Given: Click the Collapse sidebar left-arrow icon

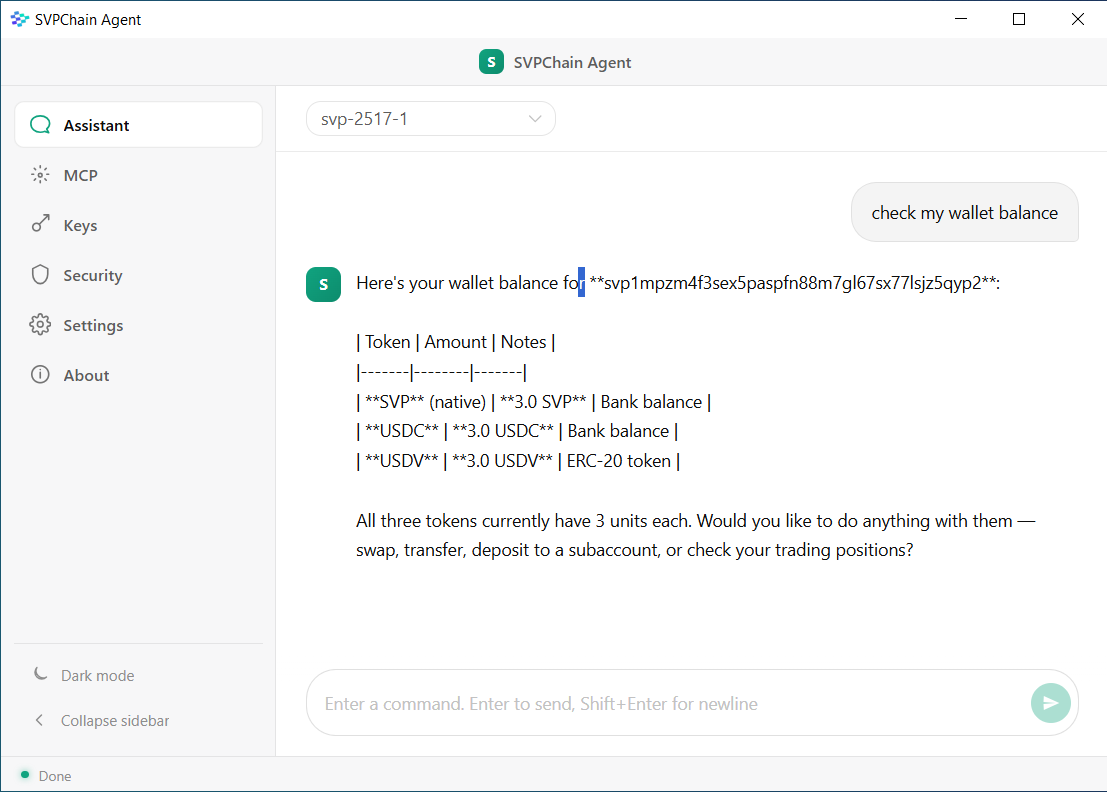Looking at the screenshot, I should [x=40, y=720].
